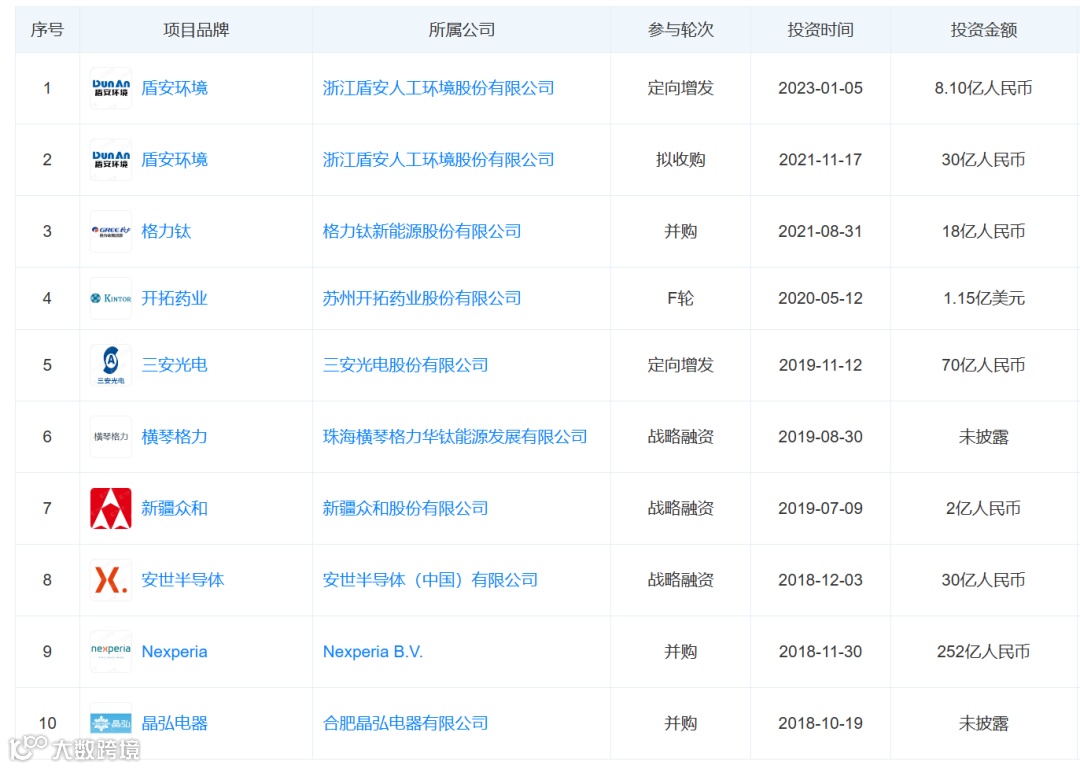Open 盾安环境 brand link in row 1
This screenshot has width=1080, height=769.
tap(174, 88)
